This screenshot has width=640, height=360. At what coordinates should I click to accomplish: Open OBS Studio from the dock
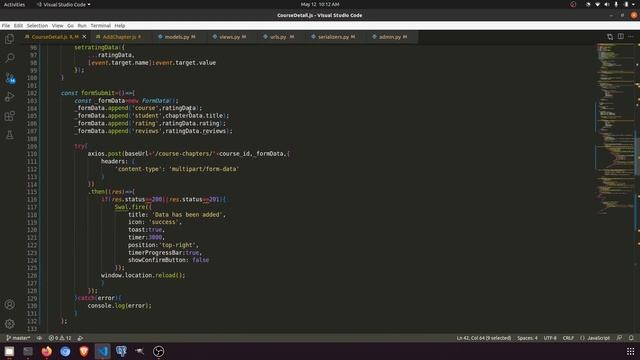pos(158,351)
